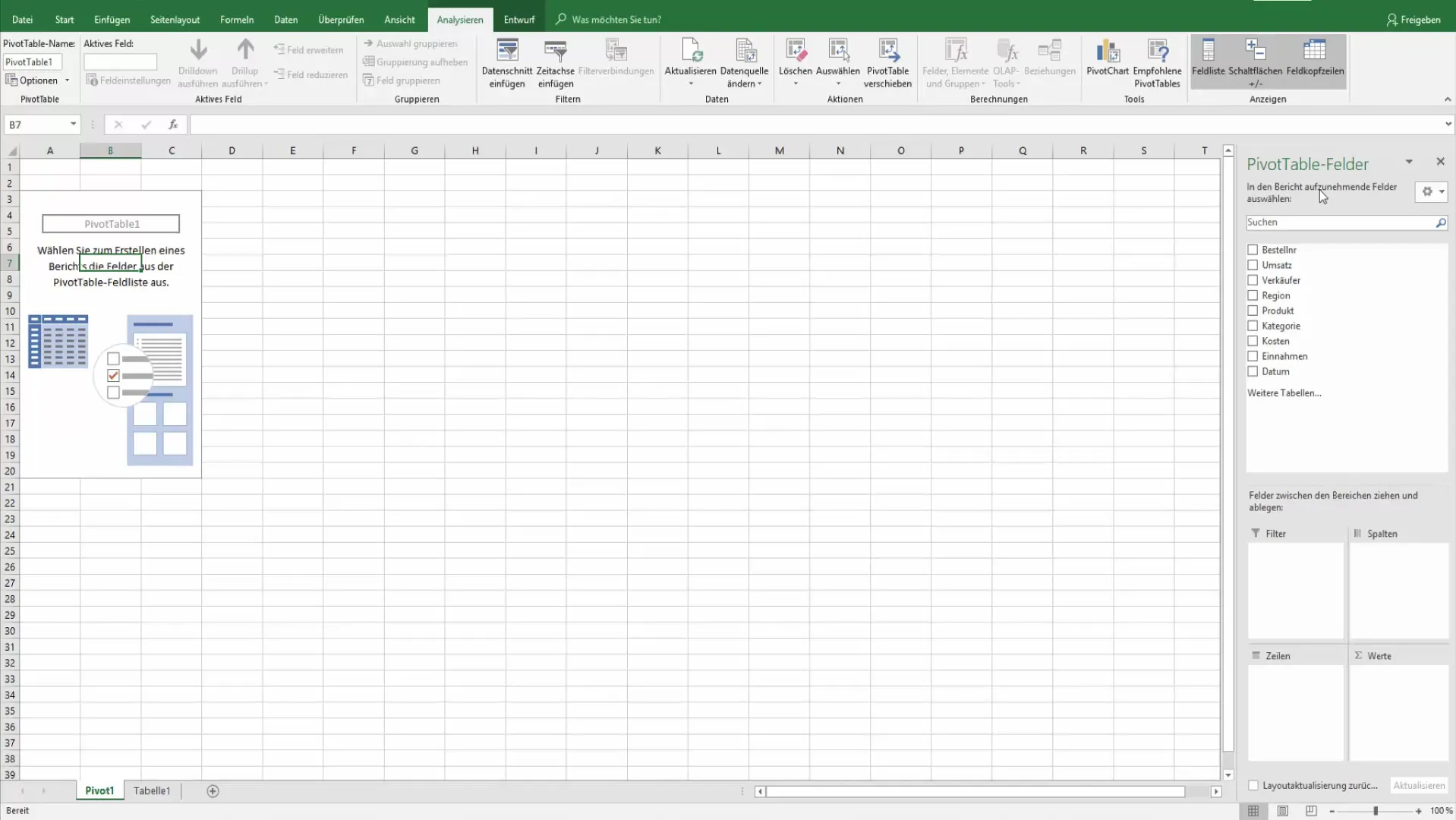Check the Kosten field
1456x820 pixels.
1253,341
